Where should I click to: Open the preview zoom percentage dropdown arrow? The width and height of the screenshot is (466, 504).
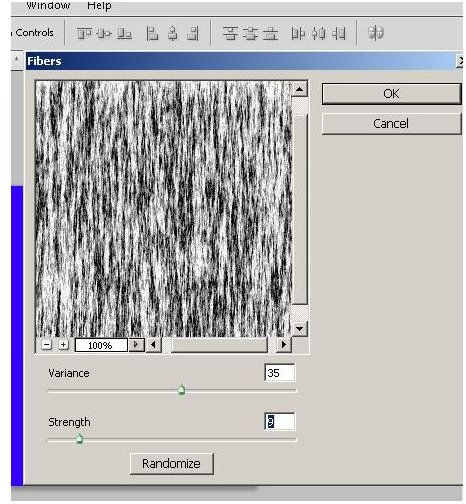pyautogui.click(x=136, y=345)
